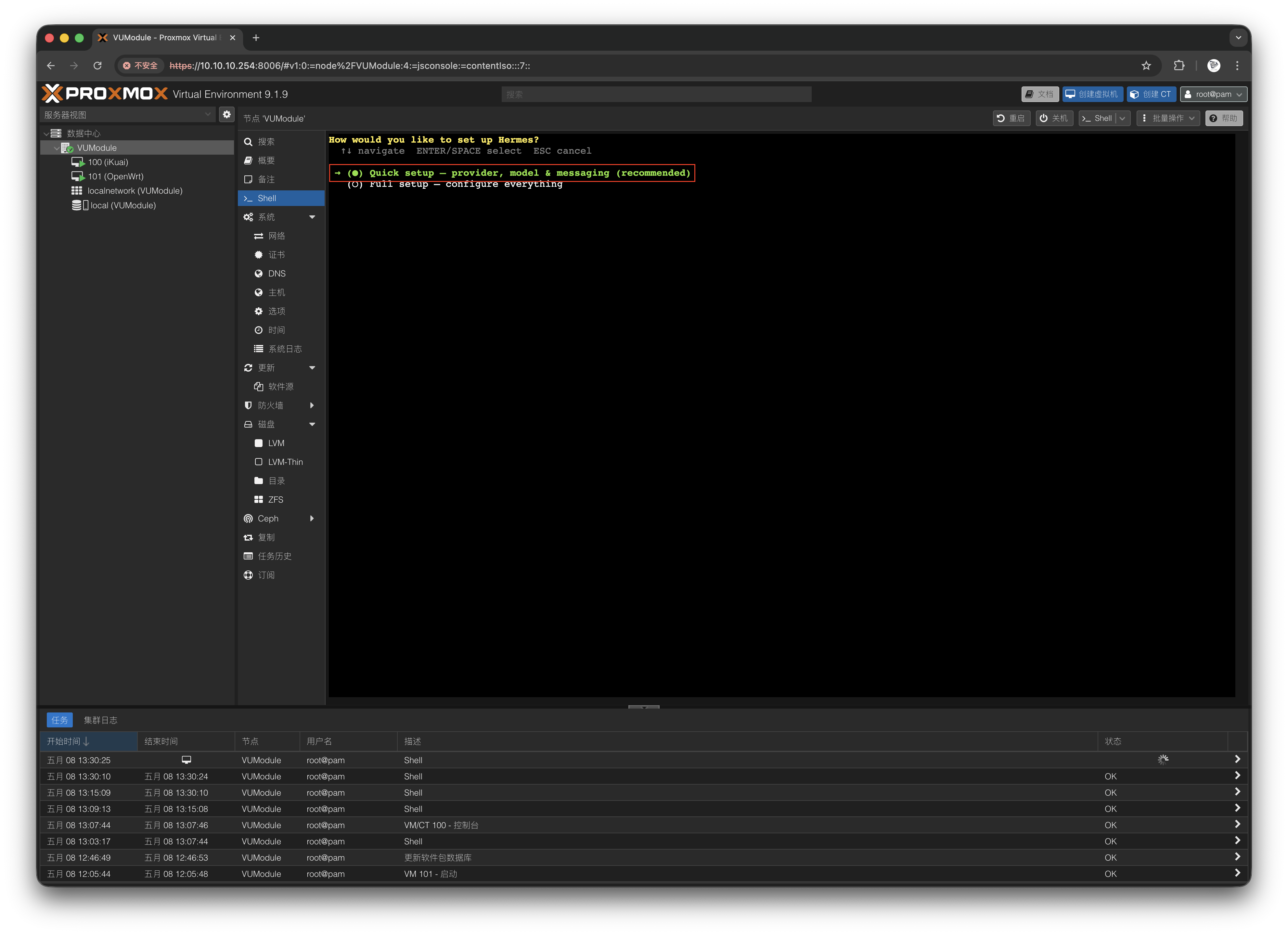Click the 创建虚拟机 create VM button
Screen dimensions: 1288x935
tap(1092, 94)
